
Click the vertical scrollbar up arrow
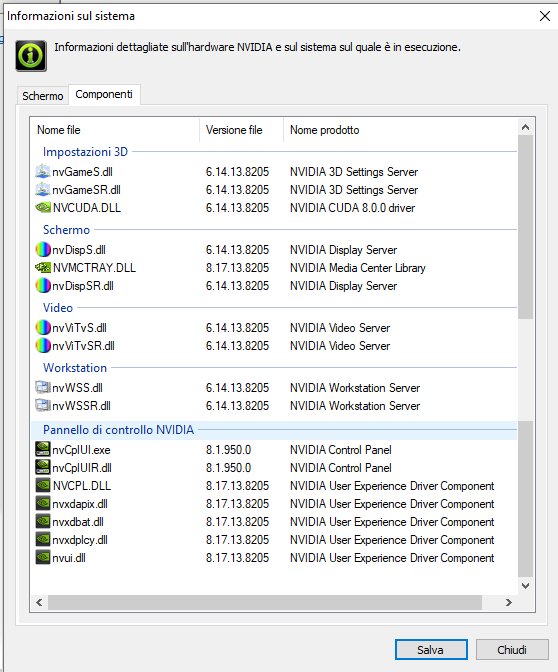point(525,127)
